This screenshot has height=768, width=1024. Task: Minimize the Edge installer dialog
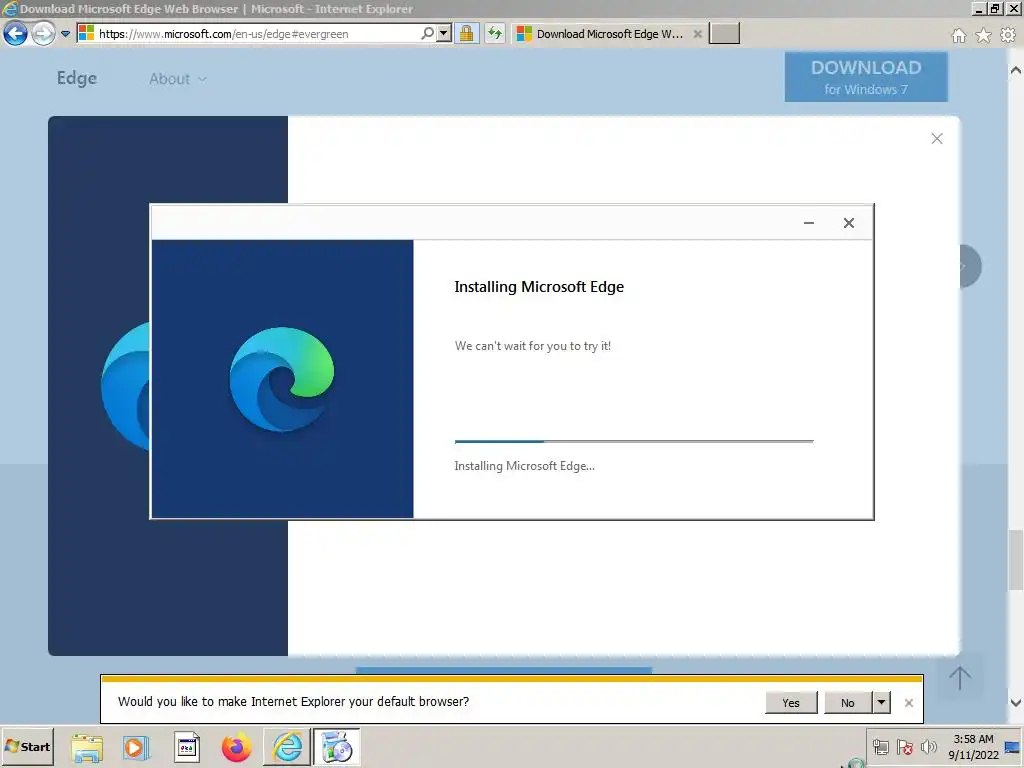(x=808, y=223)
